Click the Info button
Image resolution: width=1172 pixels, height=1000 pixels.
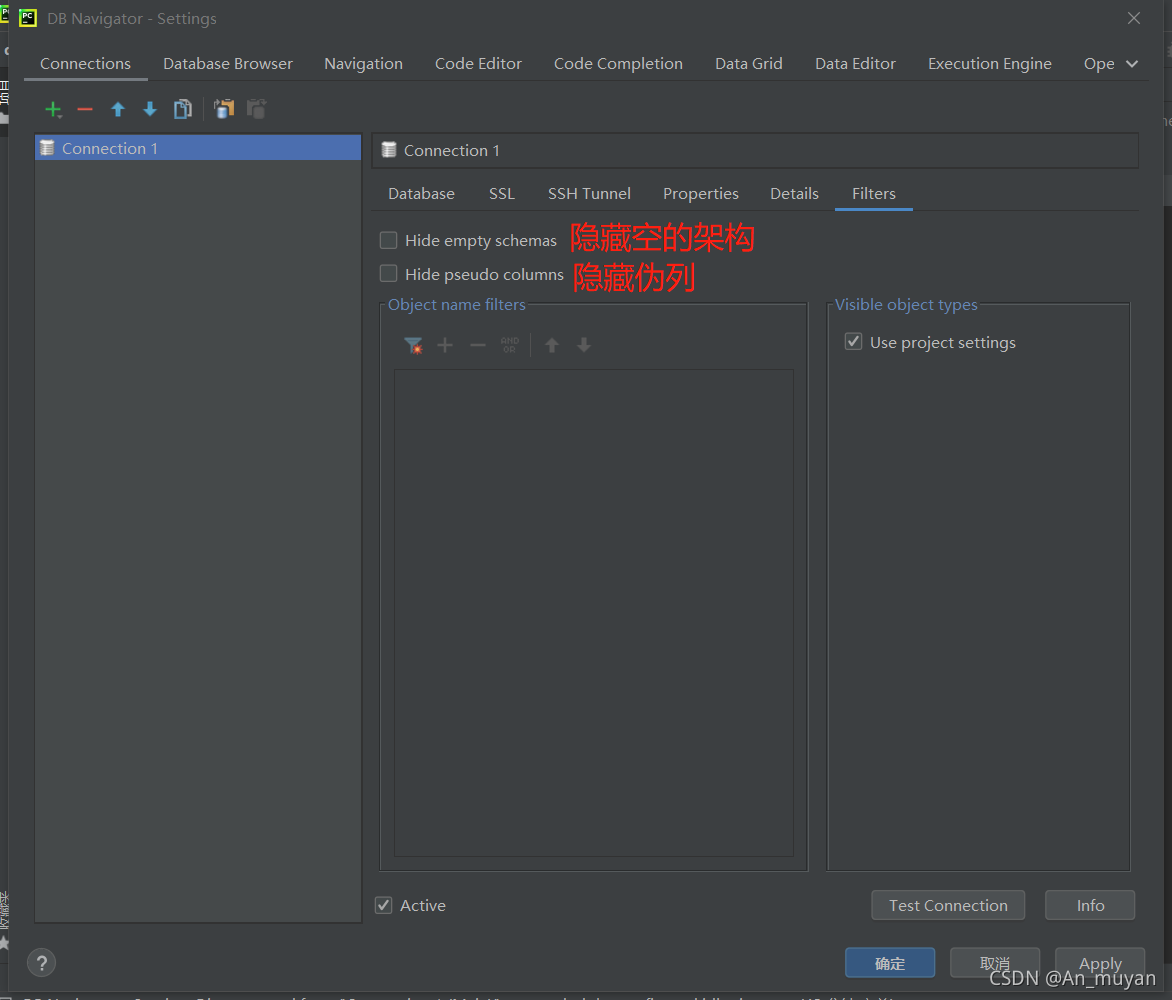click(1090, 905)
